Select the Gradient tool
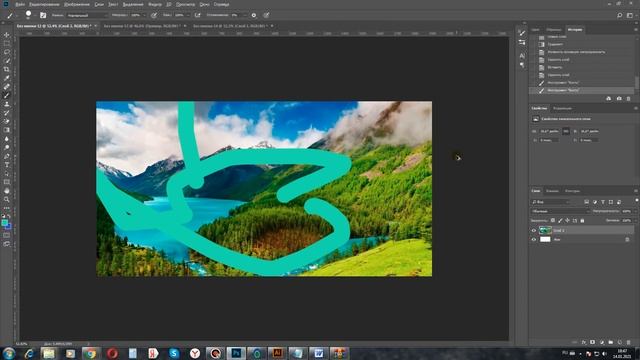The width and height of the screenshot is (640, 360). tap(7, 130)
